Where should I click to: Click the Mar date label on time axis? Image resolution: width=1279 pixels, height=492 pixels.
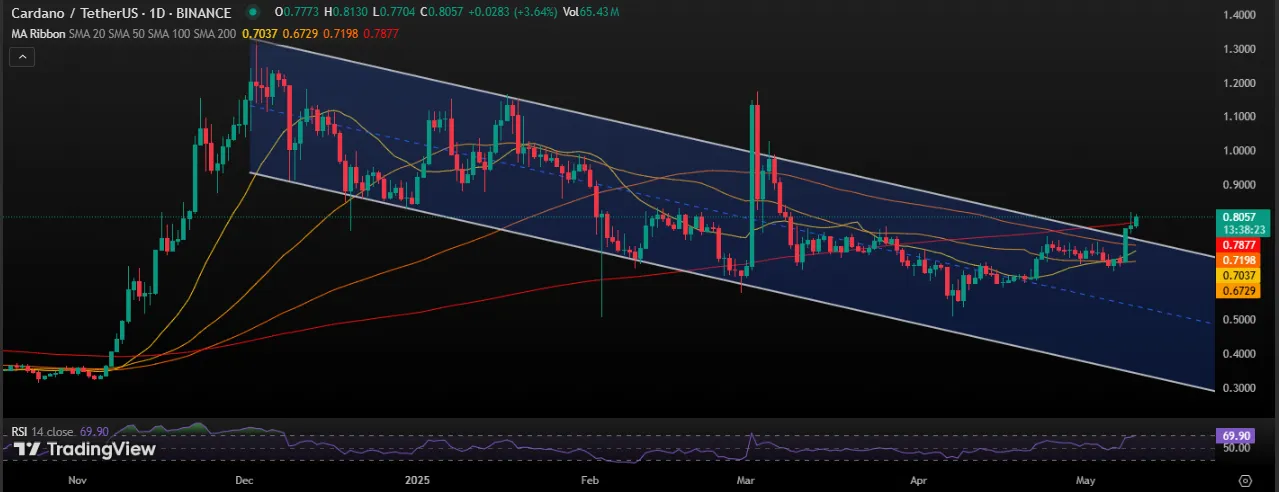click(x=746, y=480)
